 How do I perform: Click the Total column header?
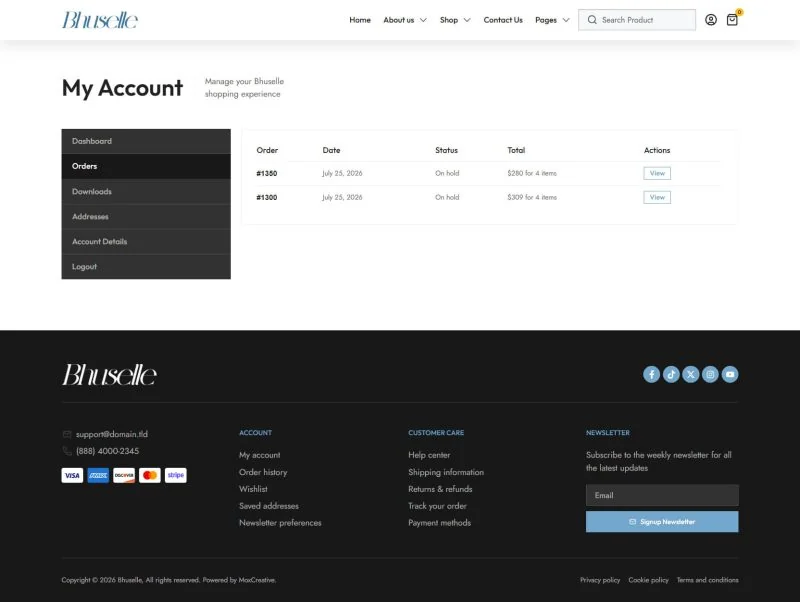pyautogui.click(x=516, y=150)
